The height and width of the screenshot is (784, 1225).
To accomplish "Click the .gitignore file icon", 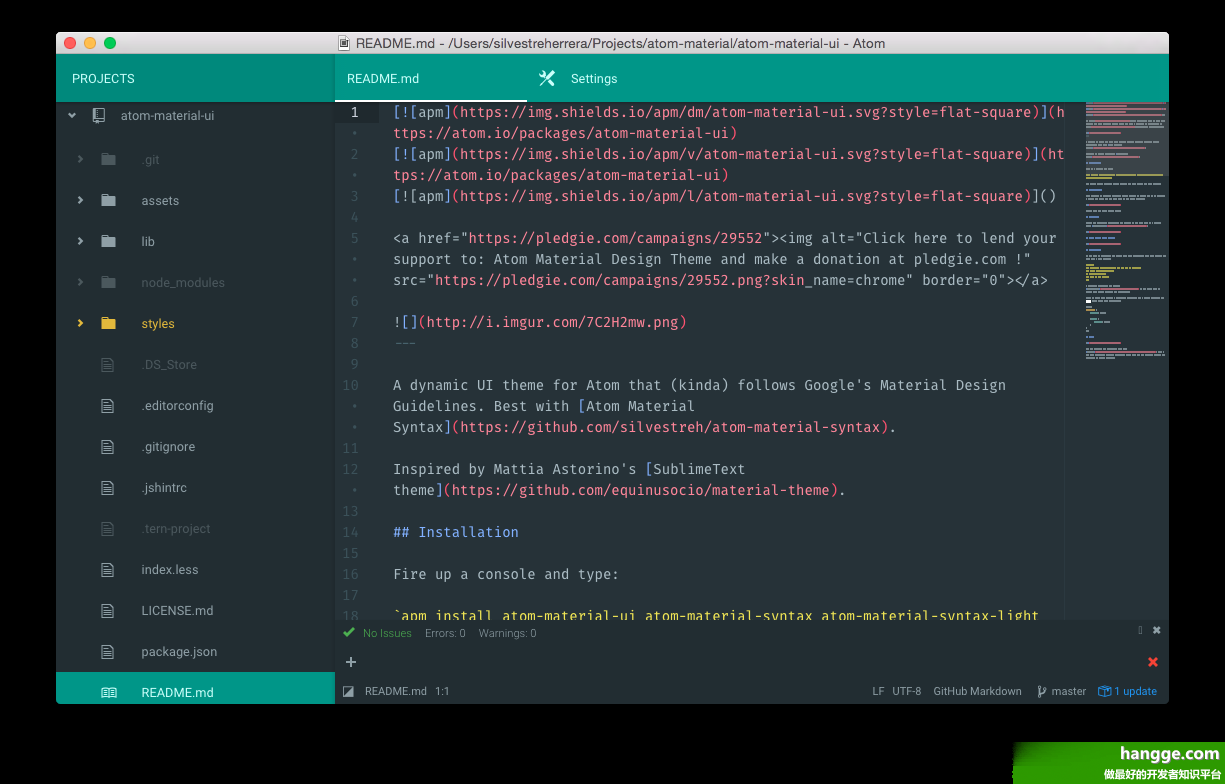I will tap(108, 447).
